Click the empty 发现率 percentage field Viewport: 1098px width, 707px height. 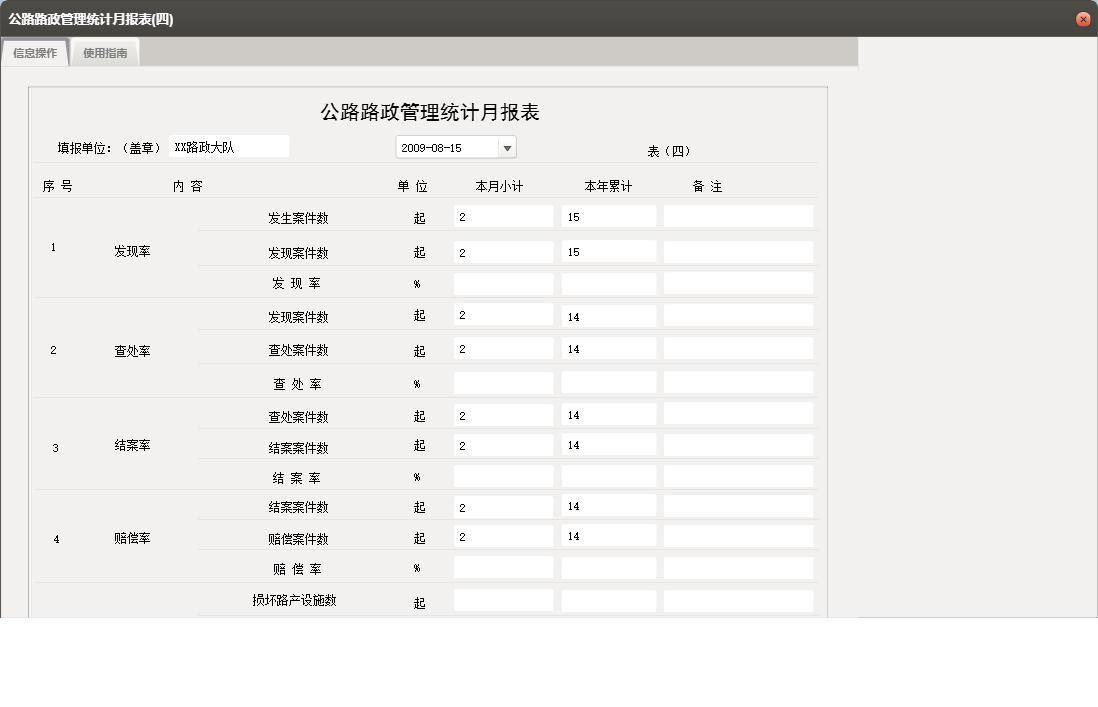[x=502, y=283]
